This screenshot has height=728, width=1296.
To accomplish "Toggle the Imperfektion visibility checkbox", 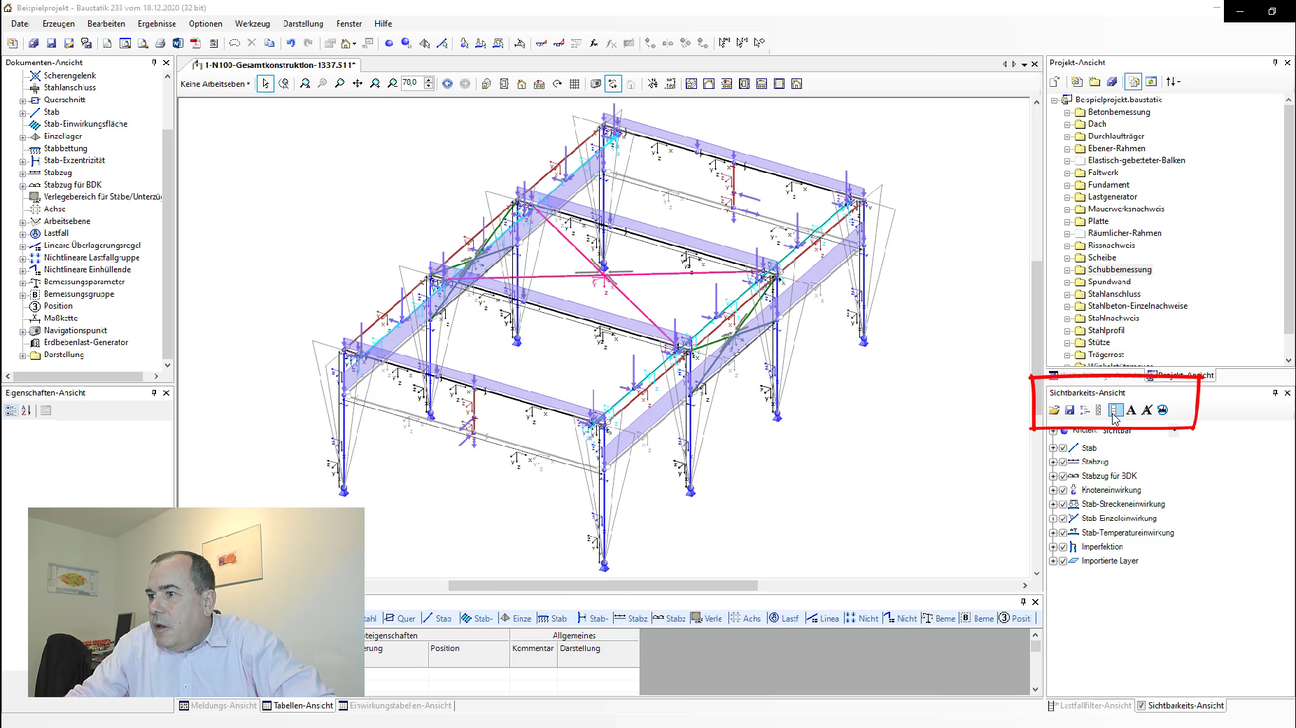I will click(x=1063, y=547).
